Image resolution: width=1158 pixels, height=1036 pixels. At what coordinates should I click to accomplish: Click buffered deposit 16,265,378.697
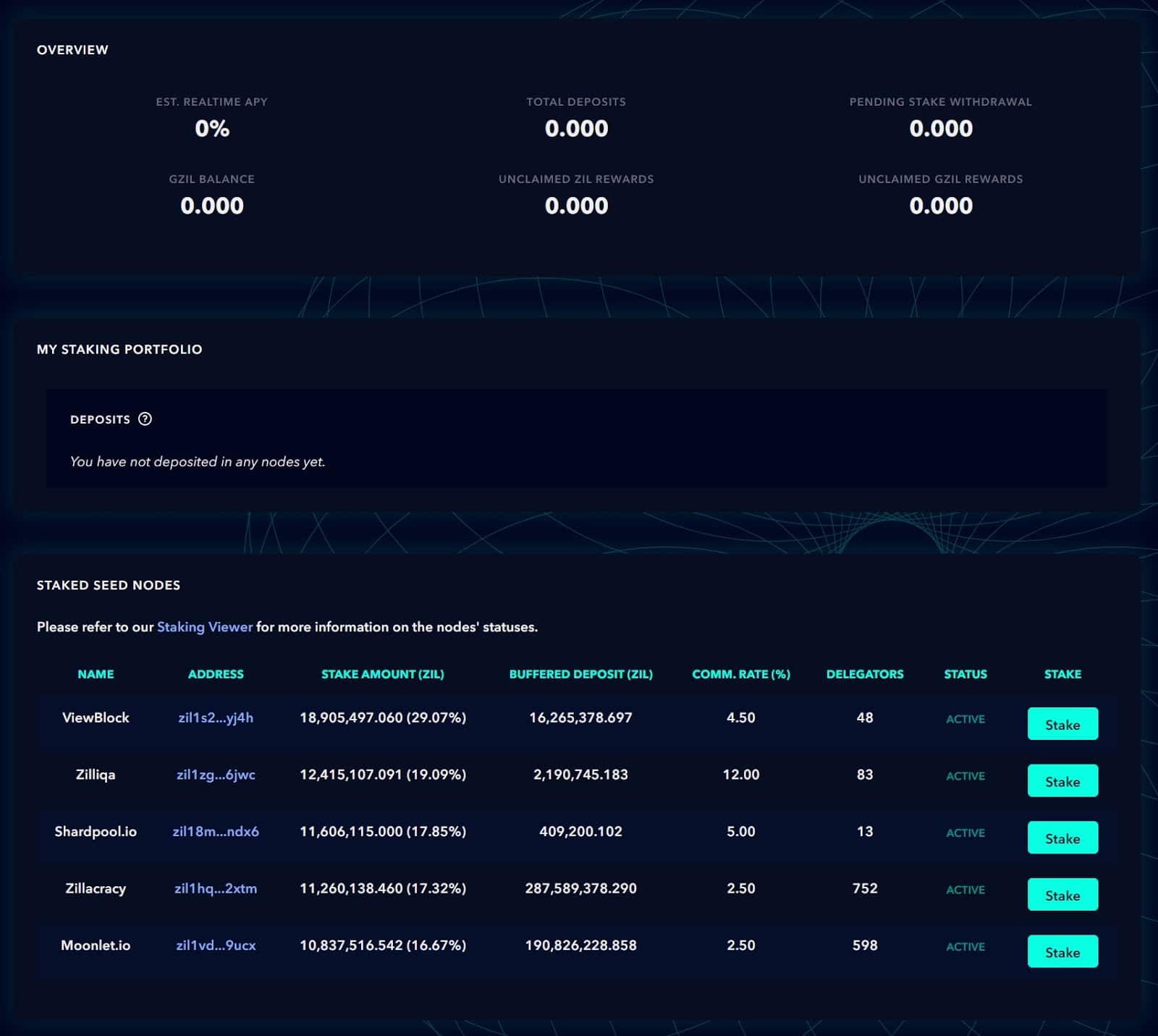[x=580, y=717]
